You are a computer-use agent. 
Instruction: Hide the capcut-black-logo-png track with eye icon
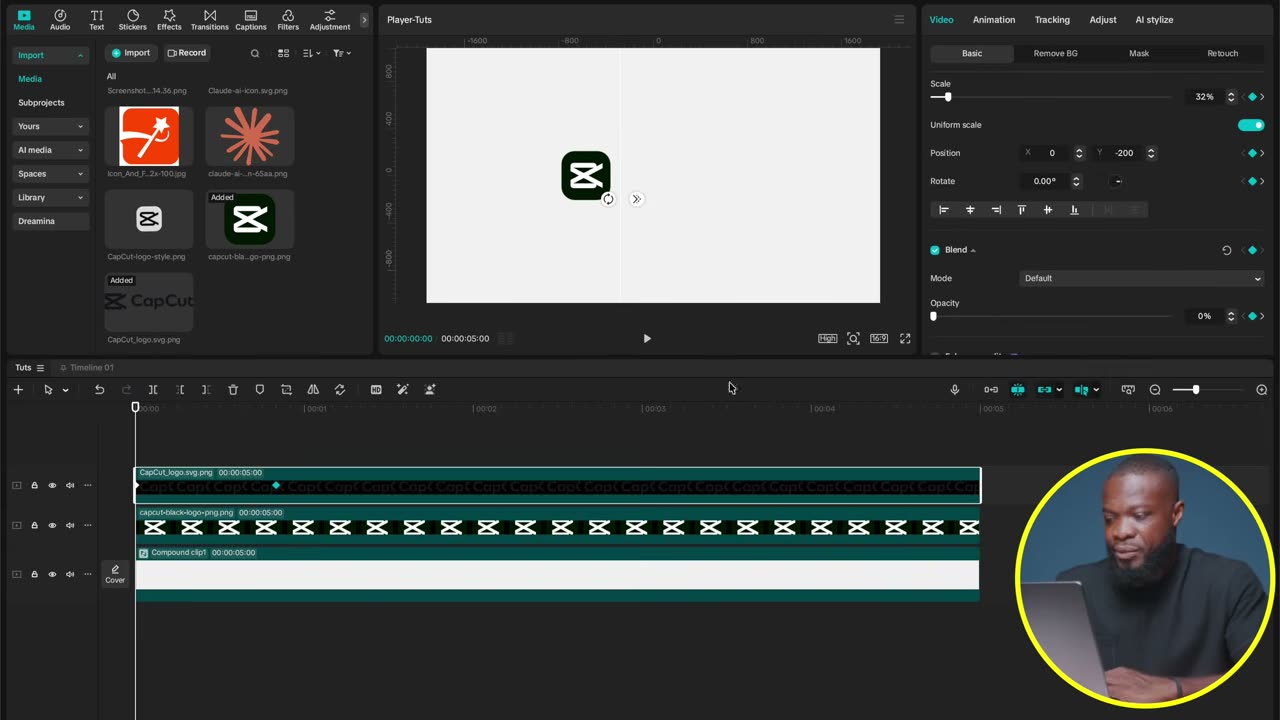point(52,525)
